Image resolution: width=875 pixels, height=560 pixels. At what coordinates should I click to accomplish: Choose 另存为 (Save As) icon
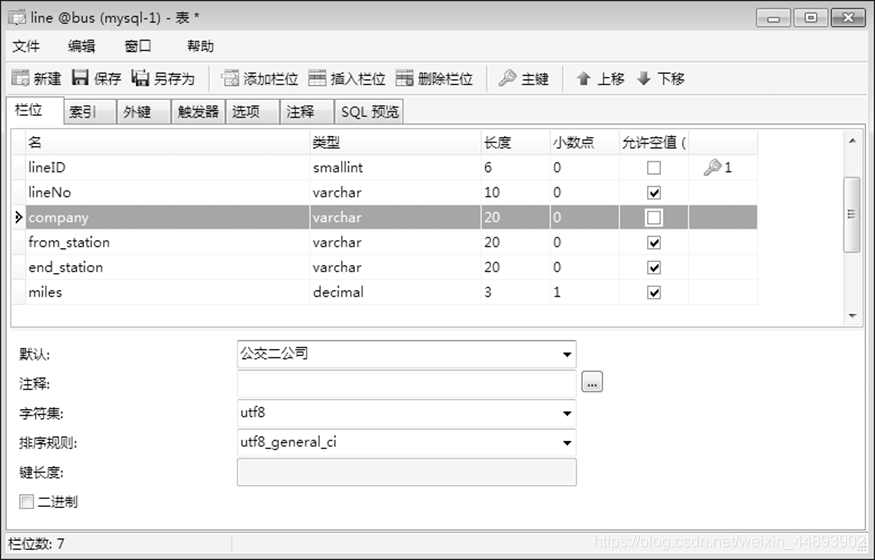140,78
